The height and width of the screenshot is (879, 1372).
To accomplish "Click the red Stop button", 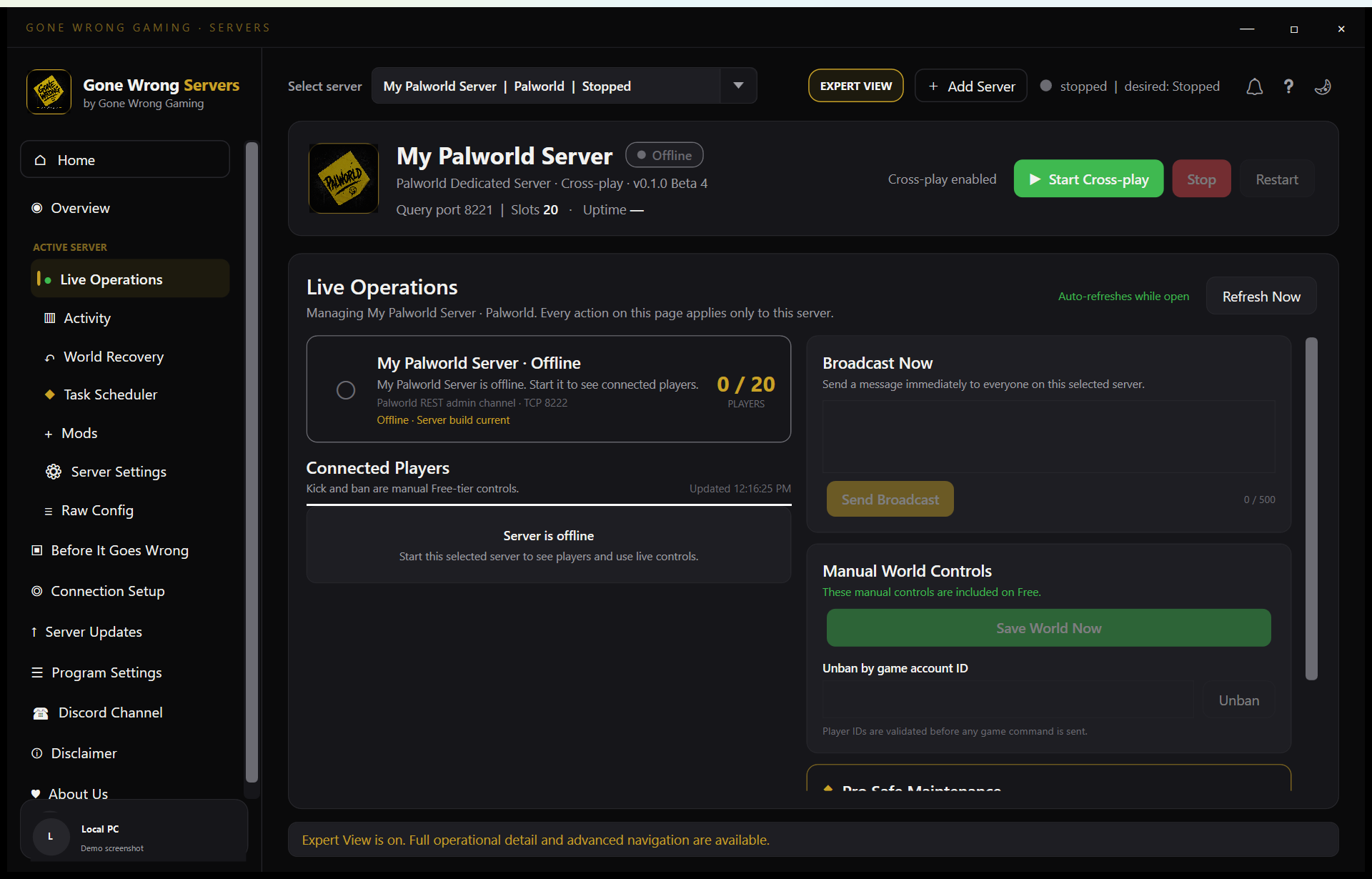I will (1201, 179).
